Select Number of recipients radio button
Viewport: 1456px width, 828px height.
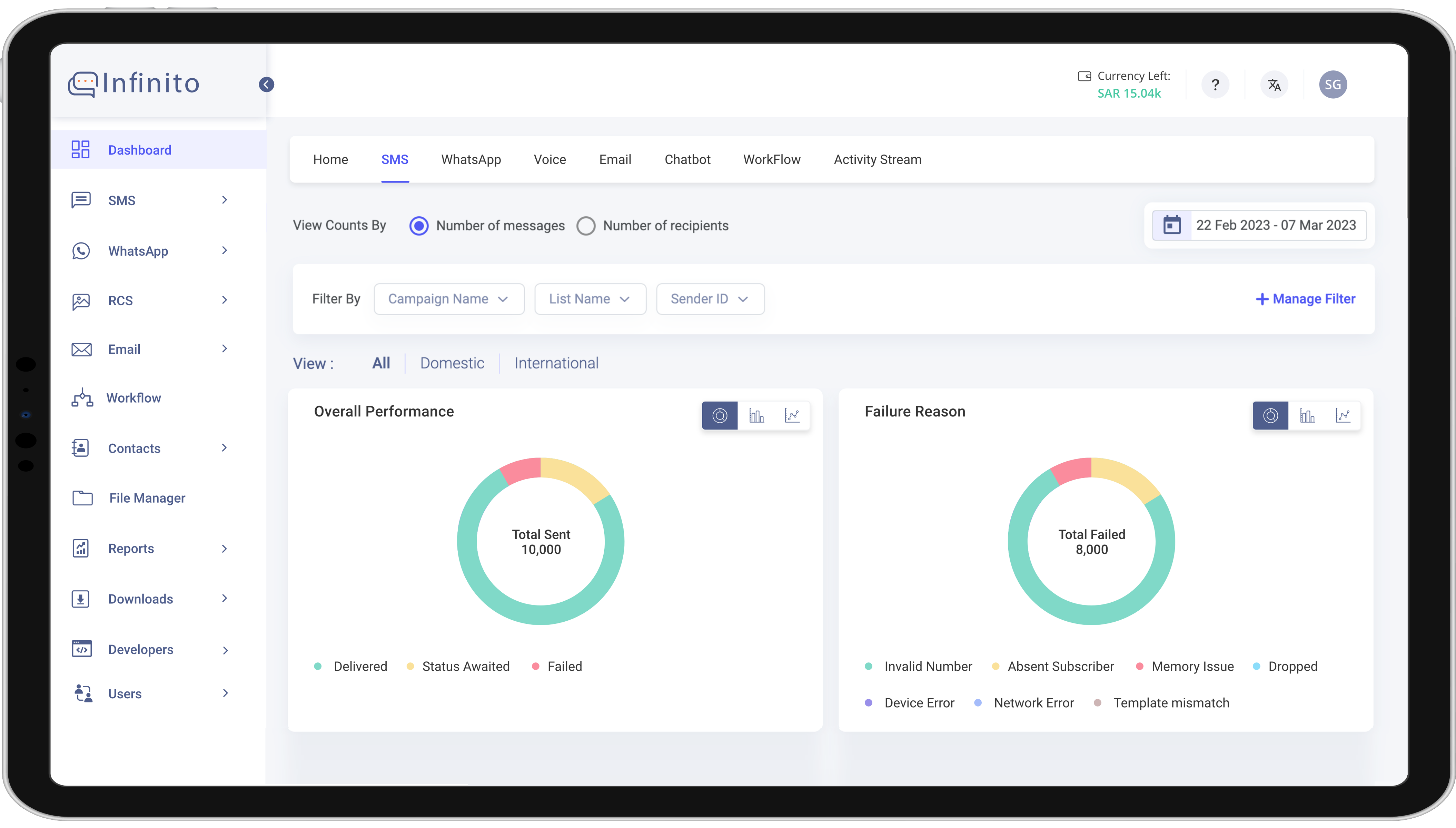pyautogui.click(x=586, y=226)
